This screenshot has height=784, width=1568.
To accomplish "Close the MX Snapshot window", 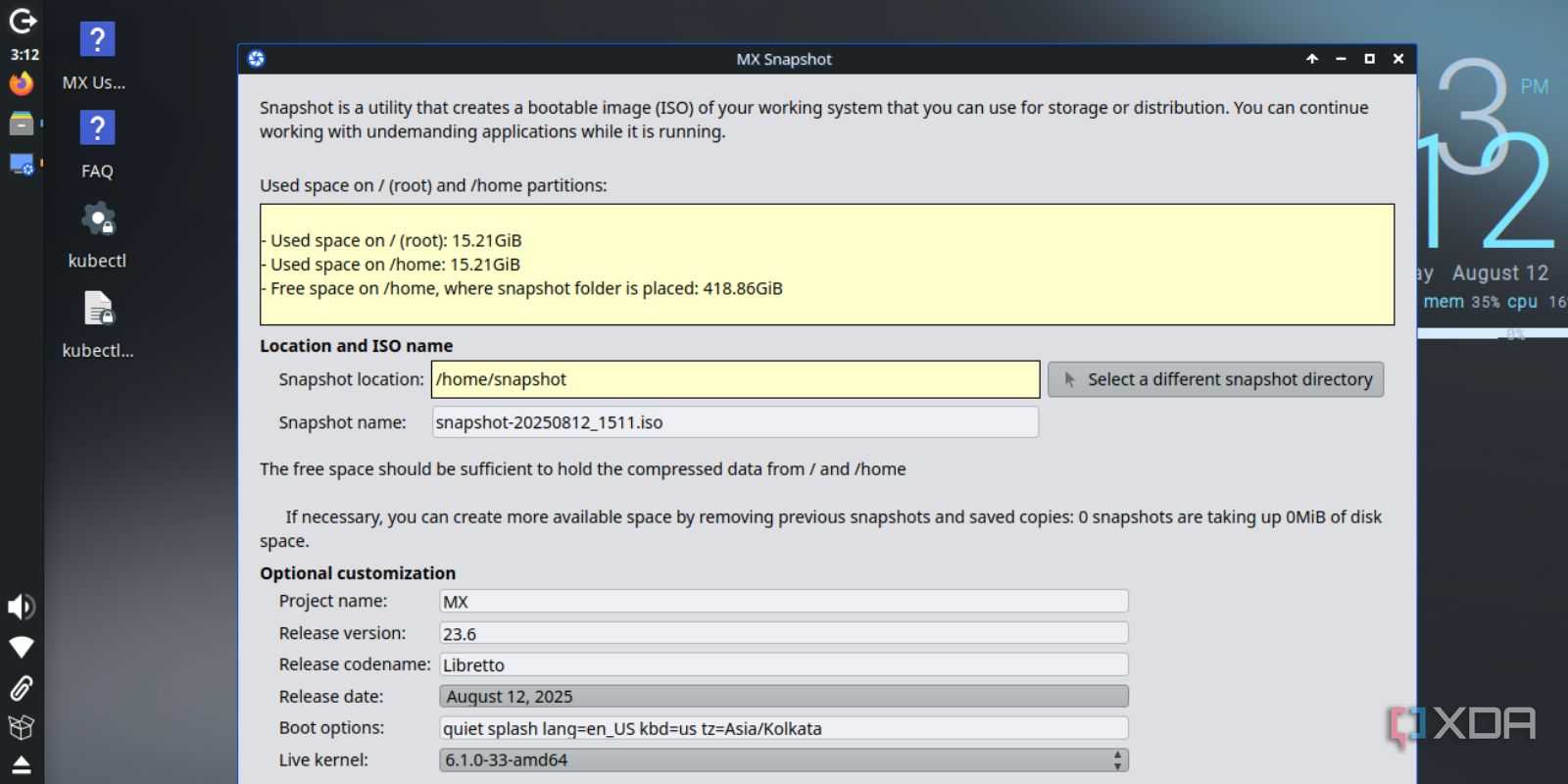I will (1398, 59).
